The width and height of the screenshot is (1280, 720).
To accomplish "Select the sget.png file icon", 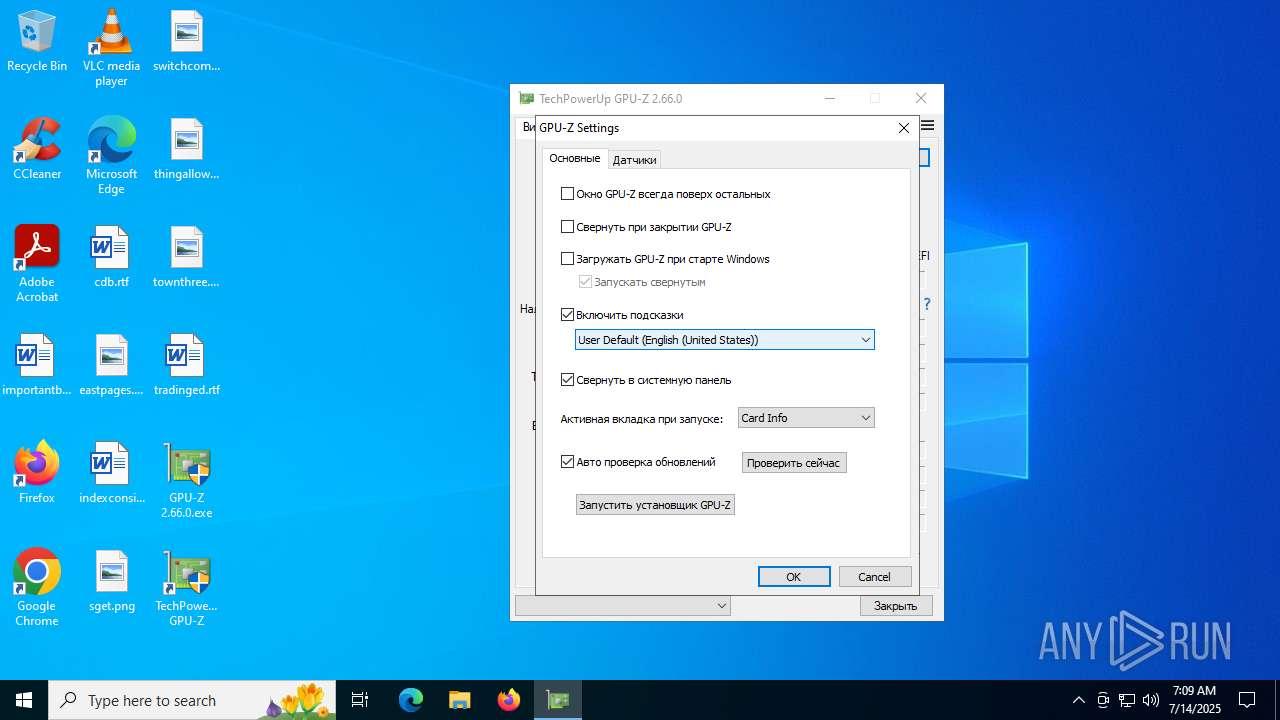I will coord(111,581).
